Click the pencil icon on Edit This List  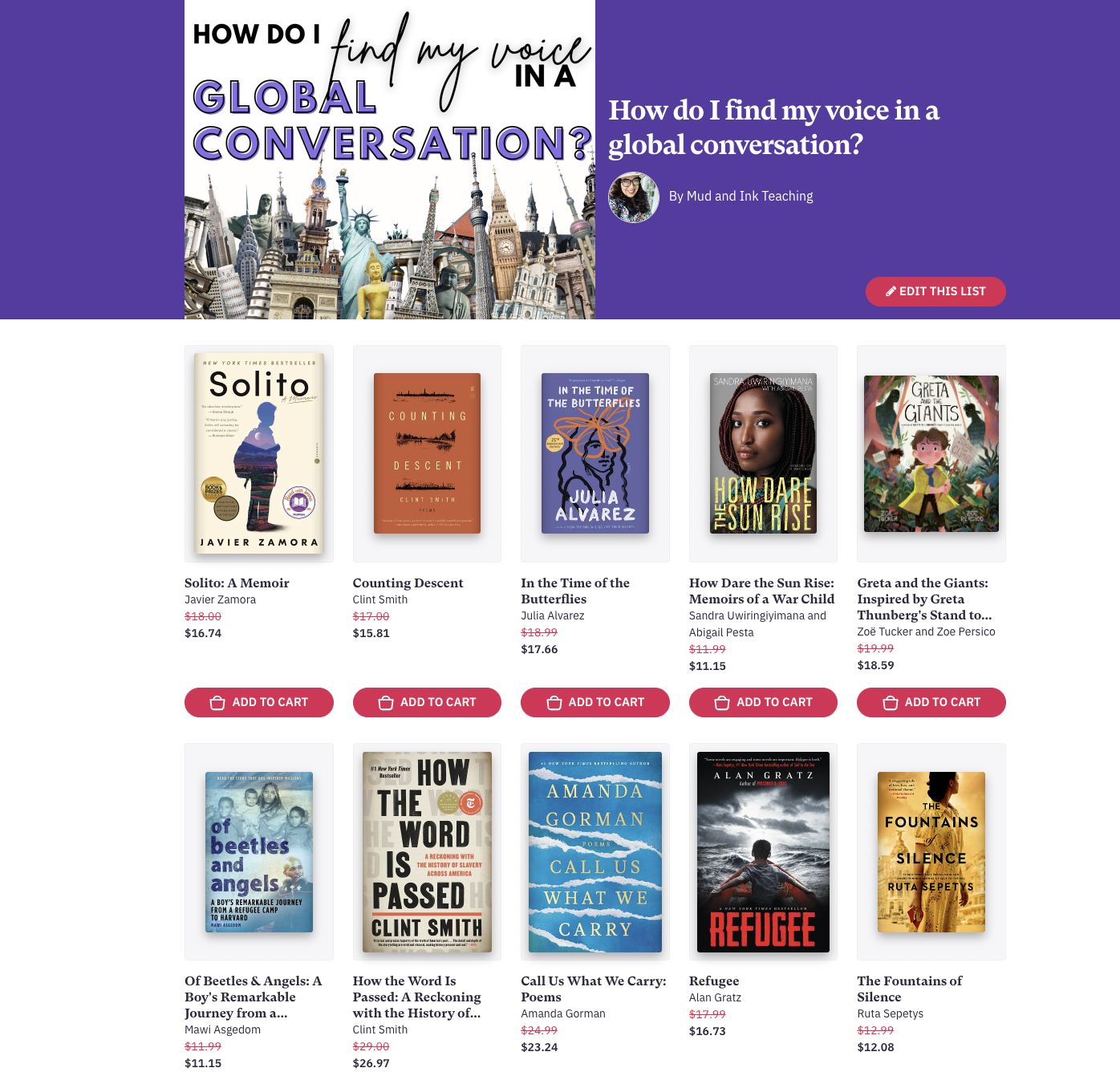pyautogui.click(x=891, y=291)
